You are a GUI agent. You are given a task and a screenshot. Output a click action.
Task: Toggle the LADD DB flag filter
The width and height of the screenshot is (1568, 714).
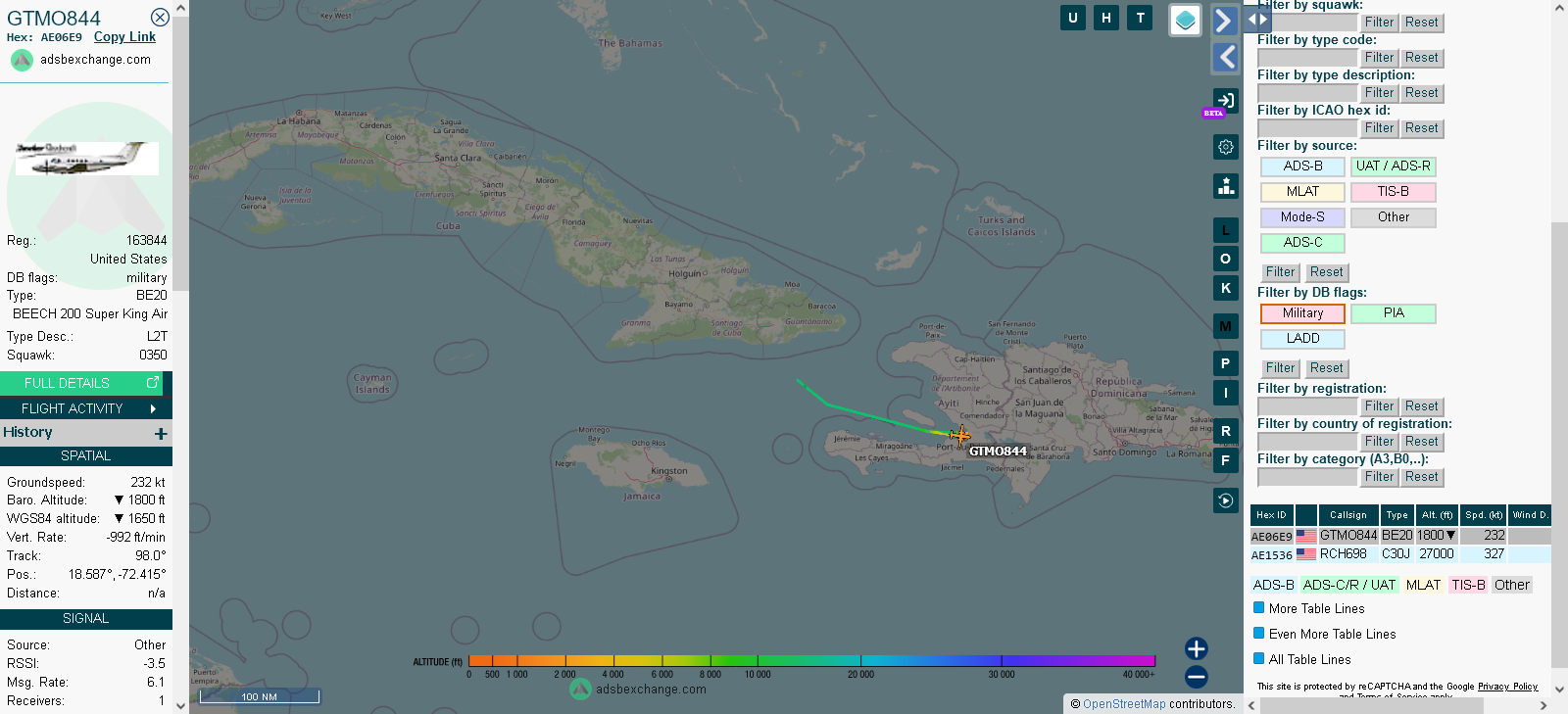(1302, 339)
